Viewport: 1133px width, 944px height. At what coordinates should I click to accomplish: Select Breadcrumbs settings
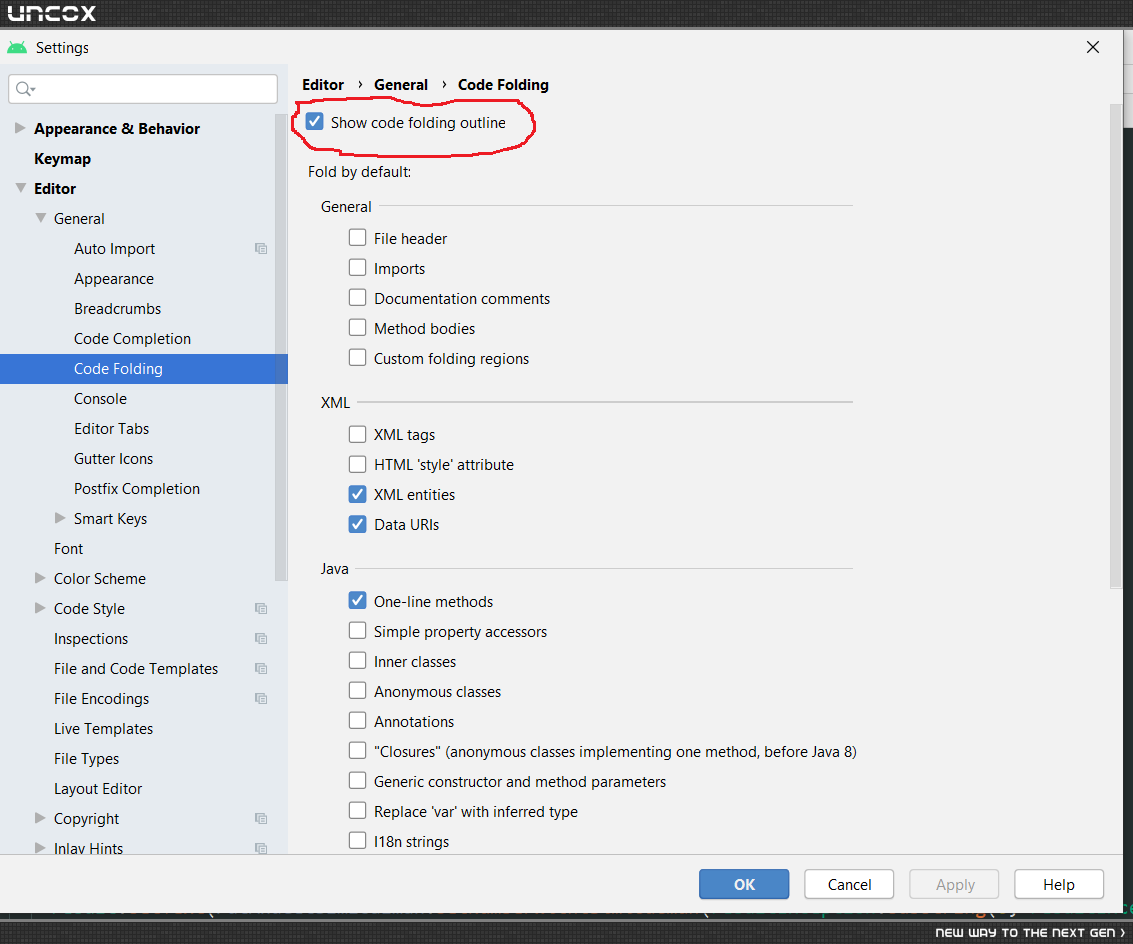click(117, 309)
